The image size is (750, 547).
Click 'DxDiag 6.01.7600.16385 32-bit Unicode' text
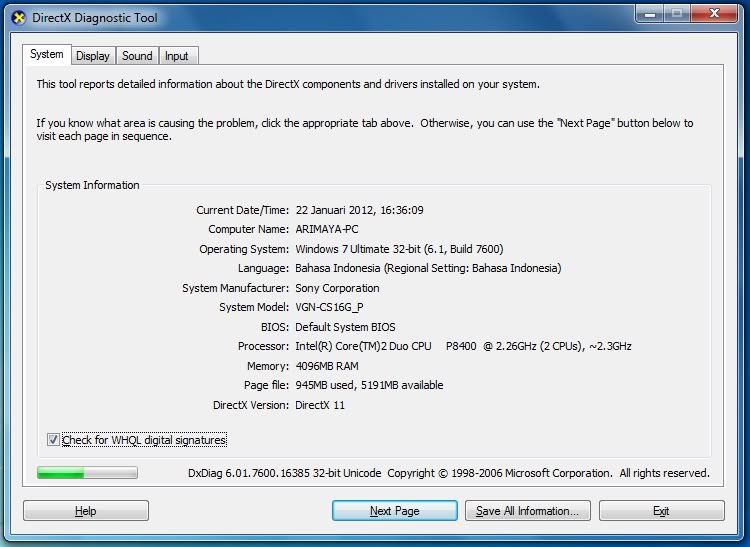285,473
